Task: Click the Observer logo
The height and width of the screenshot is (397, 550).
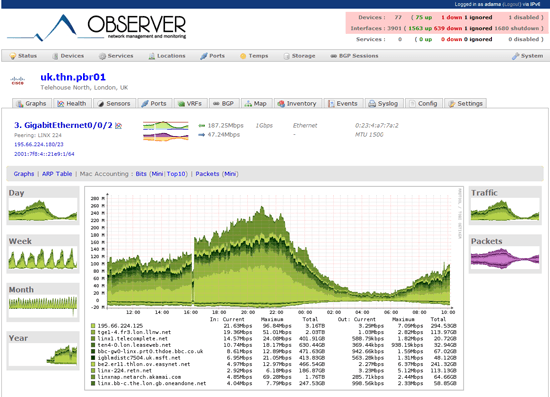Action: click(x=96, y=27)
